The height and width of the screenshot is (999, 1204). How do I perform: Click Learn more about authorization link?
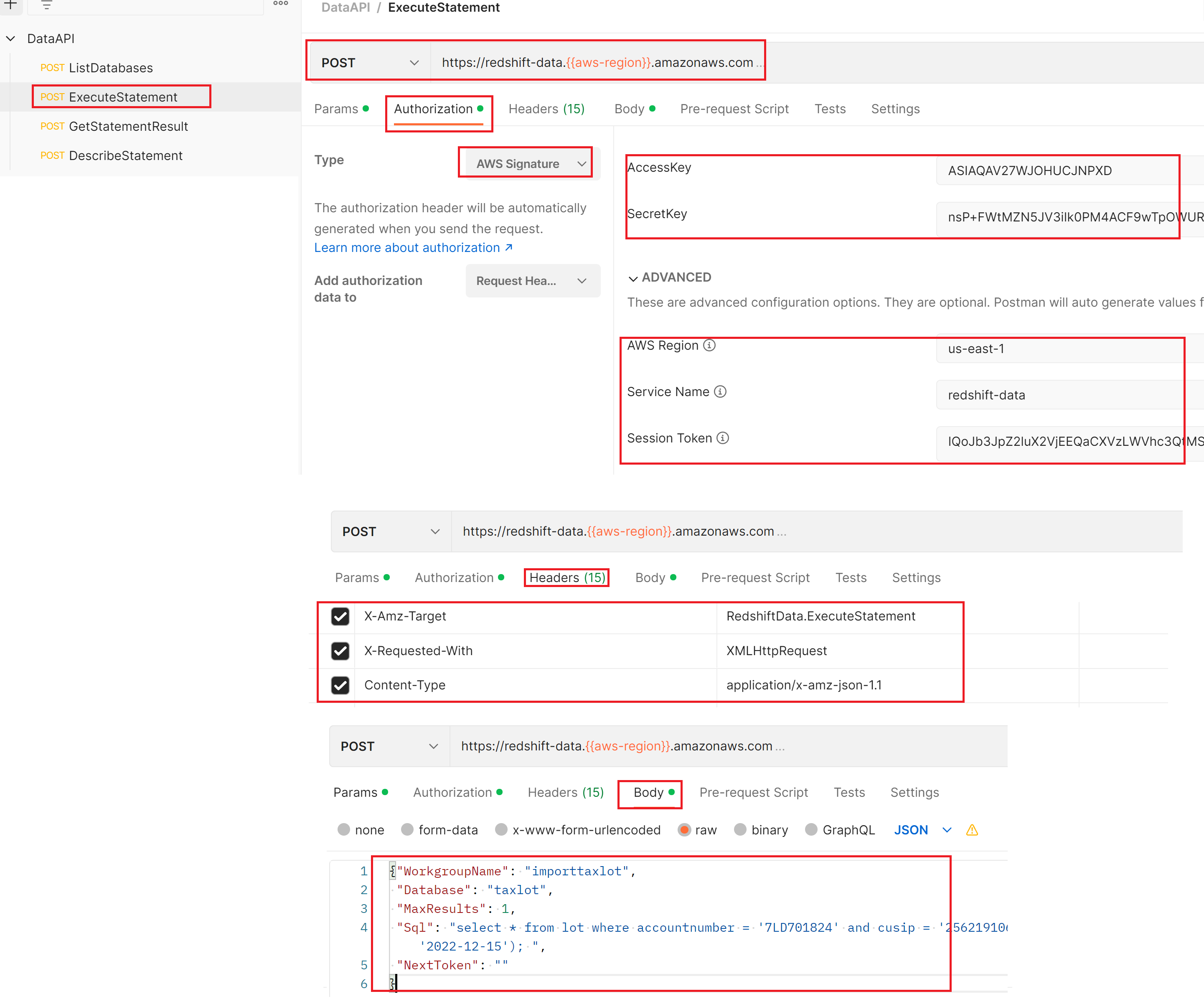click(406, 248)
